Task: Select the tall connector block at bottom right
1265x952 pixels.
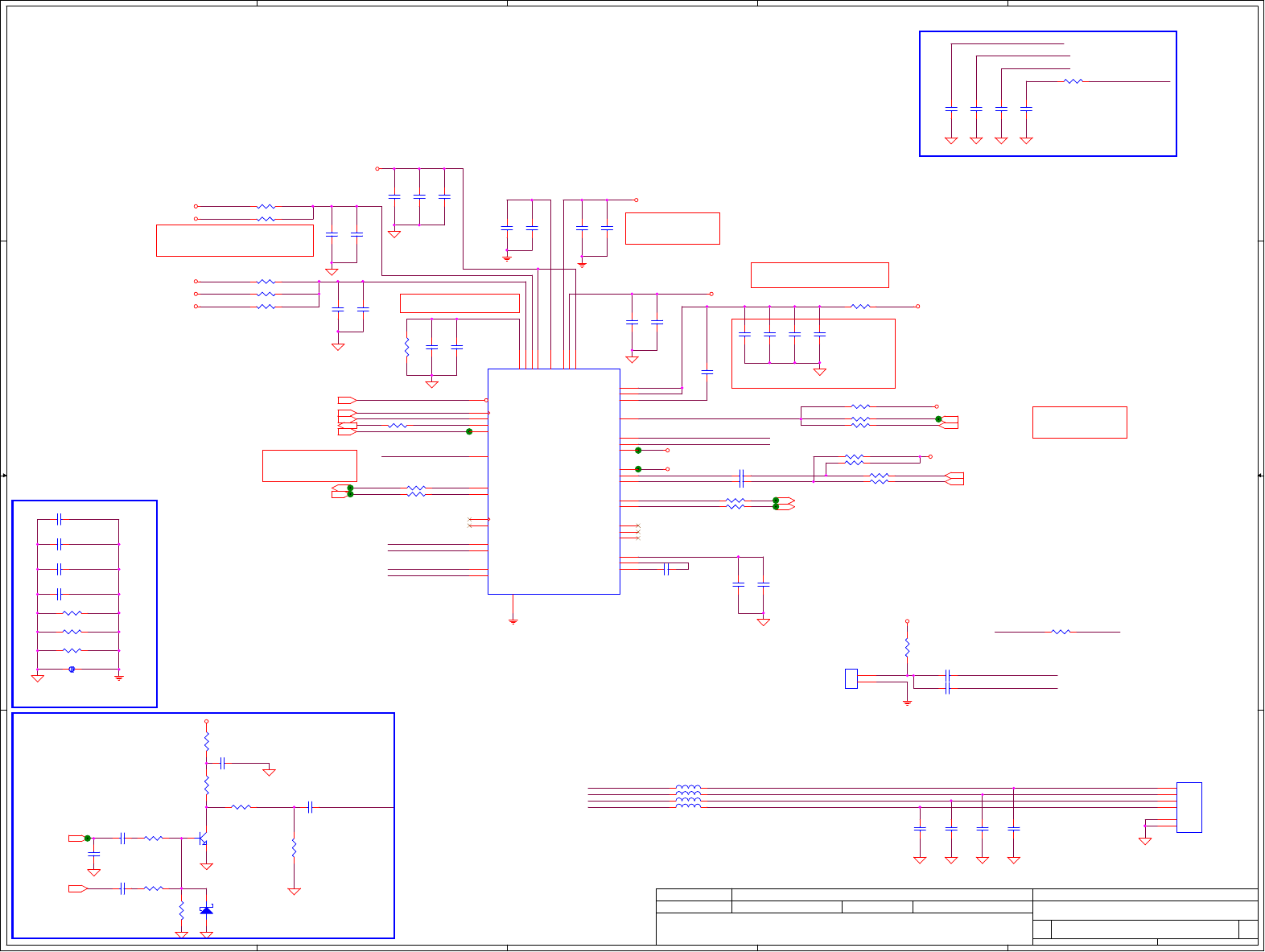Action: tap(1189, 807)
